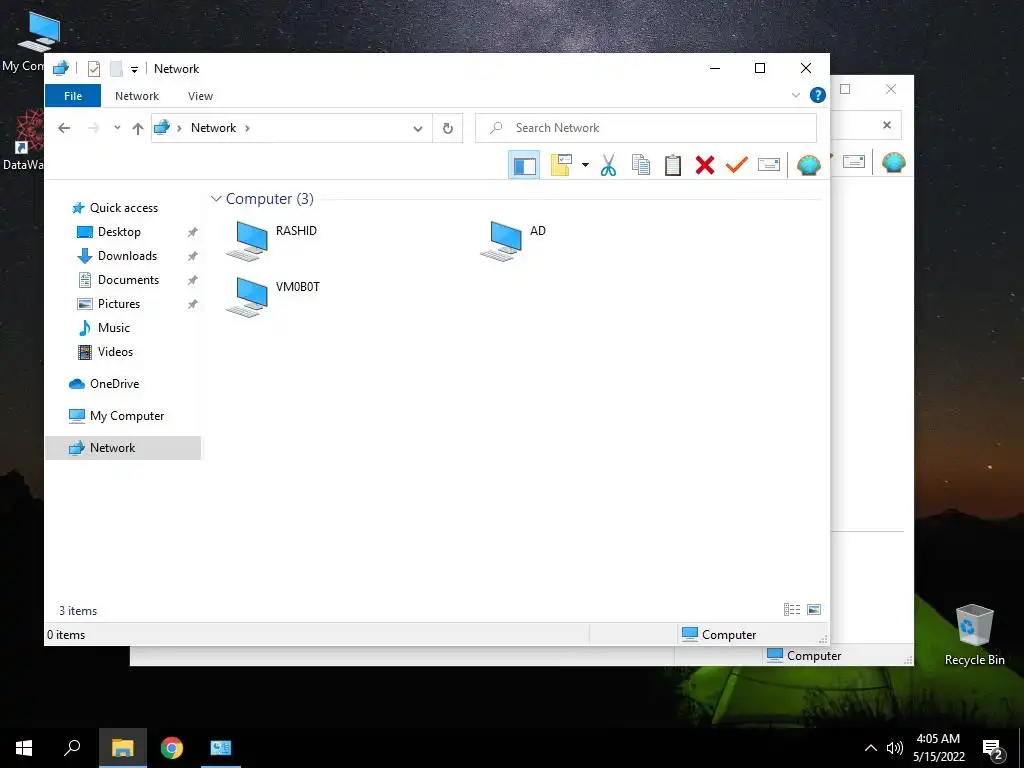Select the VM0B0T computer
1024x768 pixels.
272,297
